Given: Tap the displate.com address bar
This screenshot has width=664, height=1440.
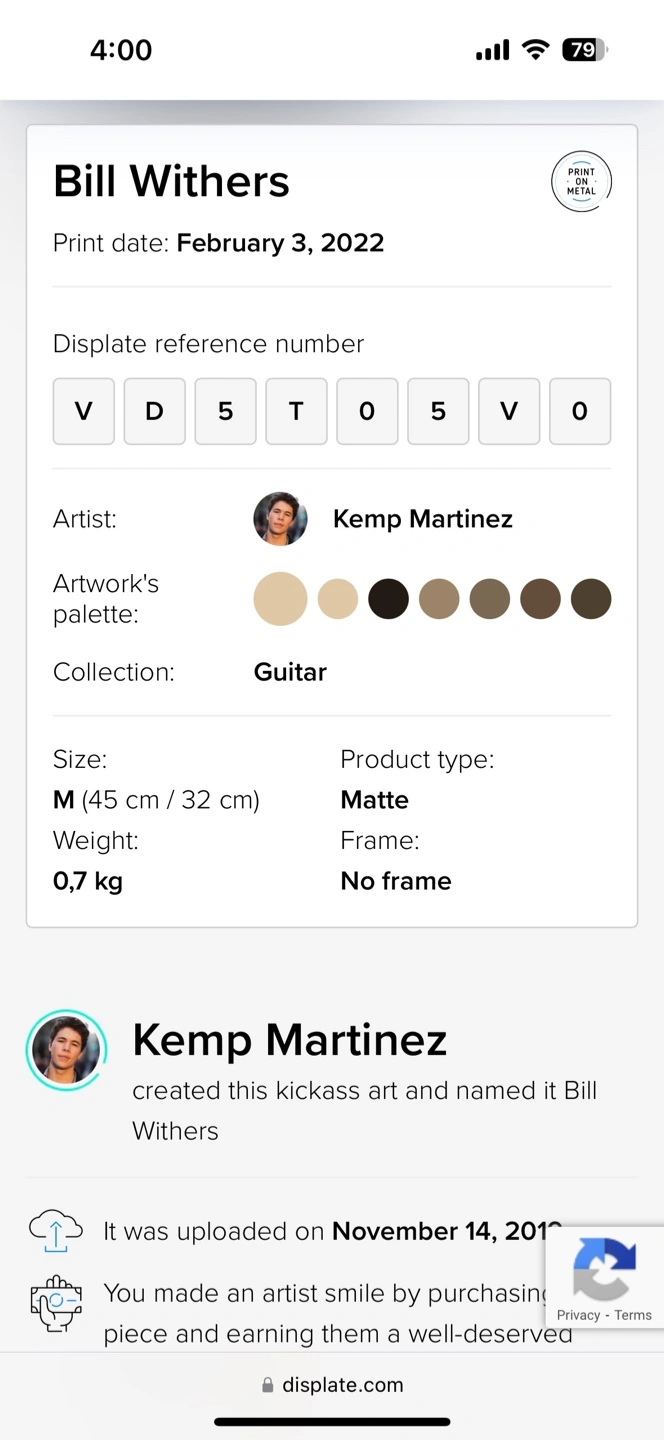Looking at the screenshot, I should point(342,1385).
